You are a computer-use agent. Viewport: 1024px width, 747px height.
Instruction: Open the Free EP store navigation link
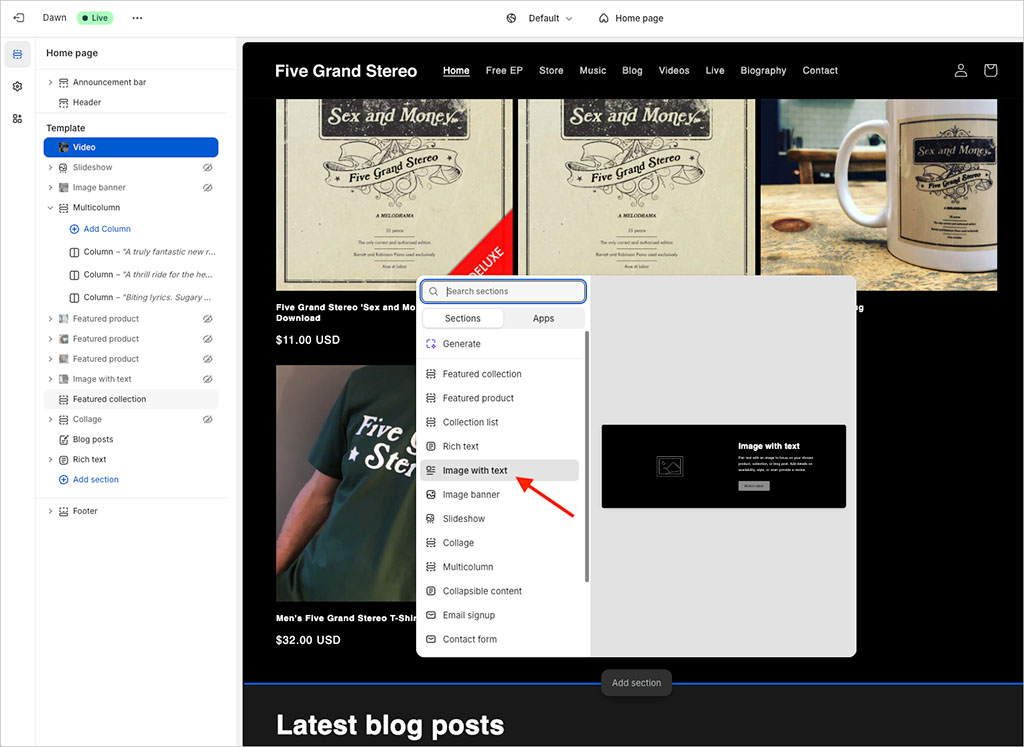504,71
